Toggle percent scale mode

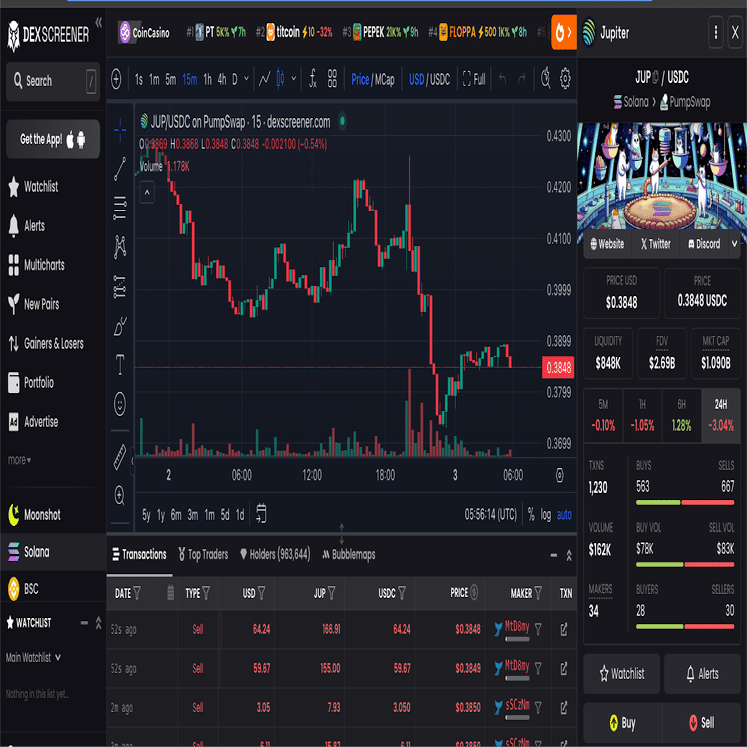coord(531,515)
